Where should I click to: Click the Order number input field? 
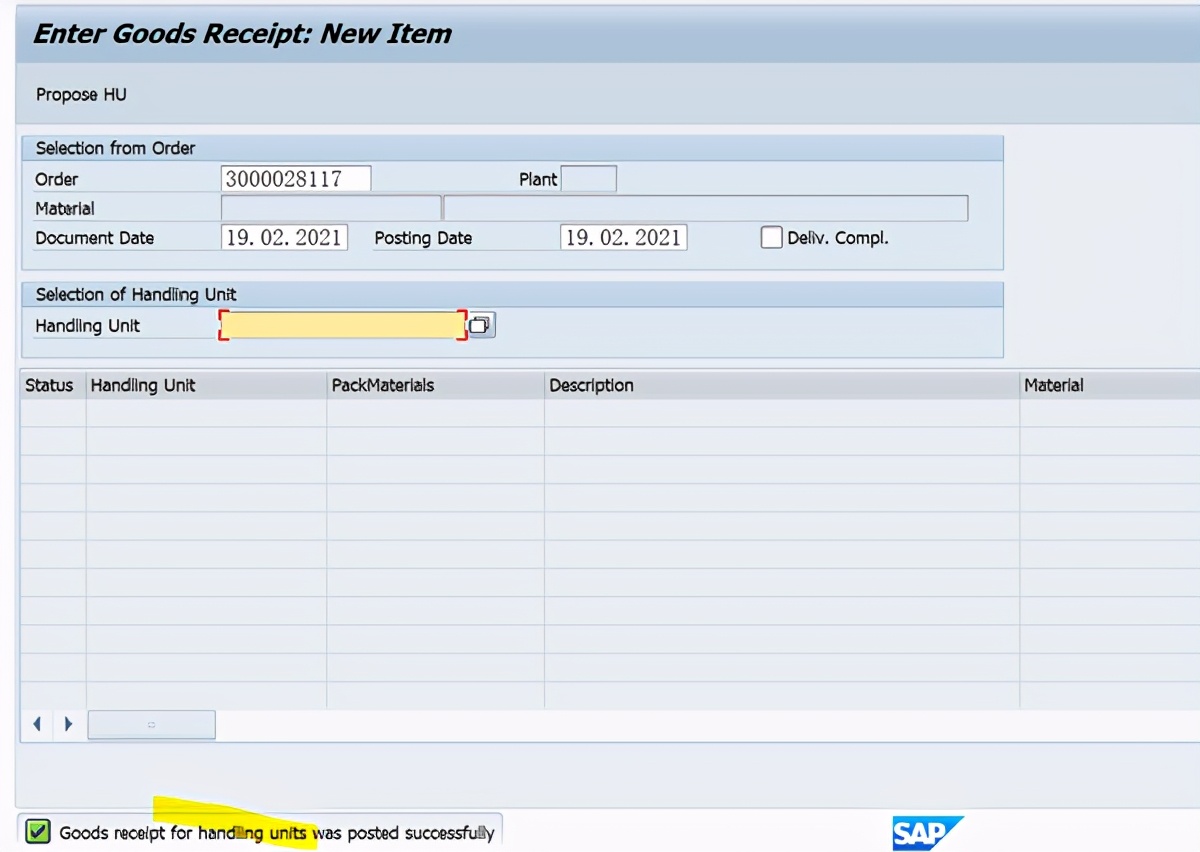295,179
